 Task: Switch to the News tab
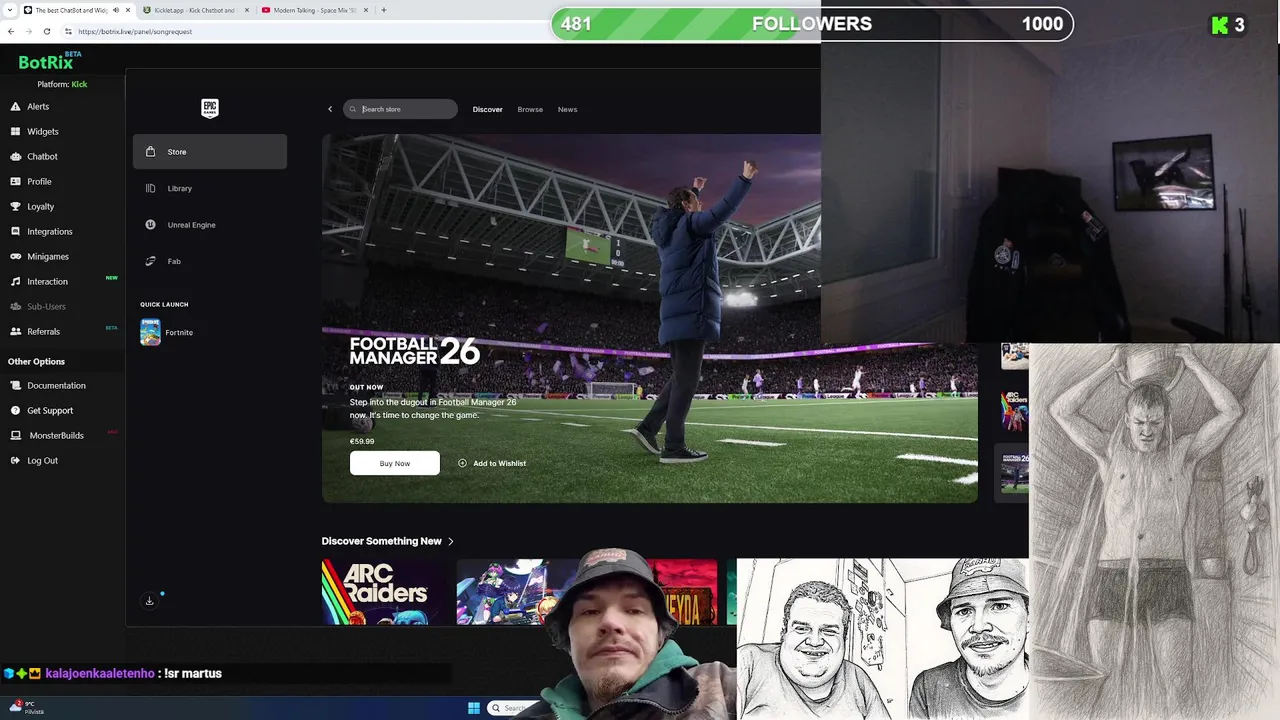567,109
